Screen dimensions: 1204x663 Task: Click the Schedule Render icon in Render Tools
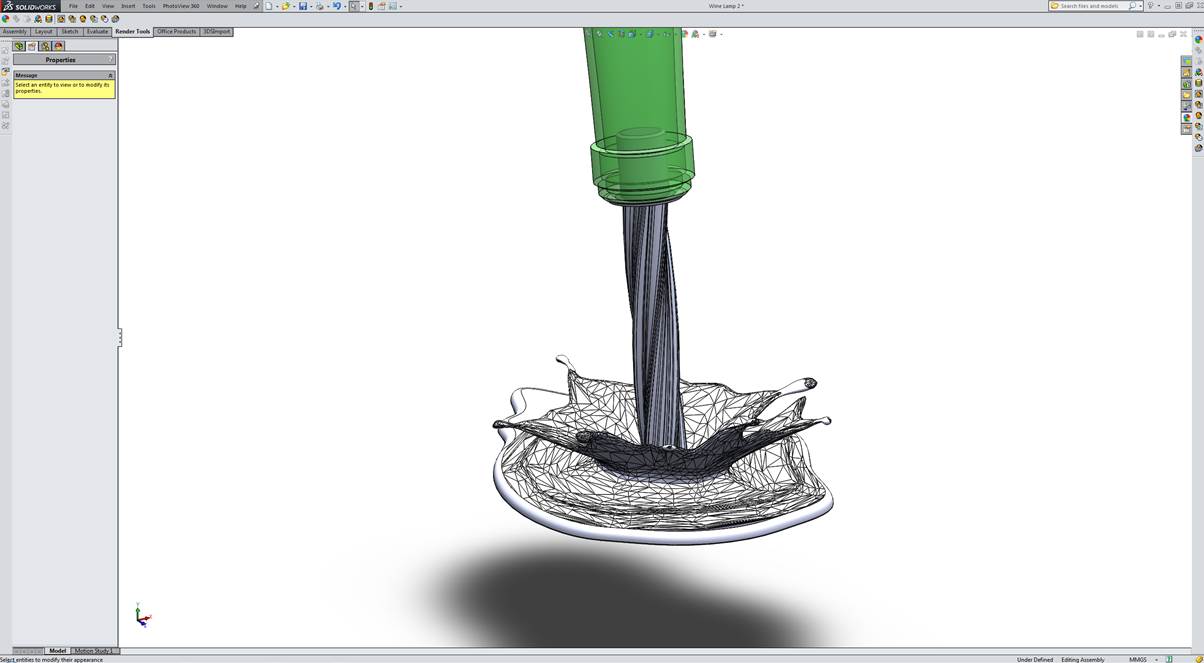pyautogui.click(x=104, y=18)
